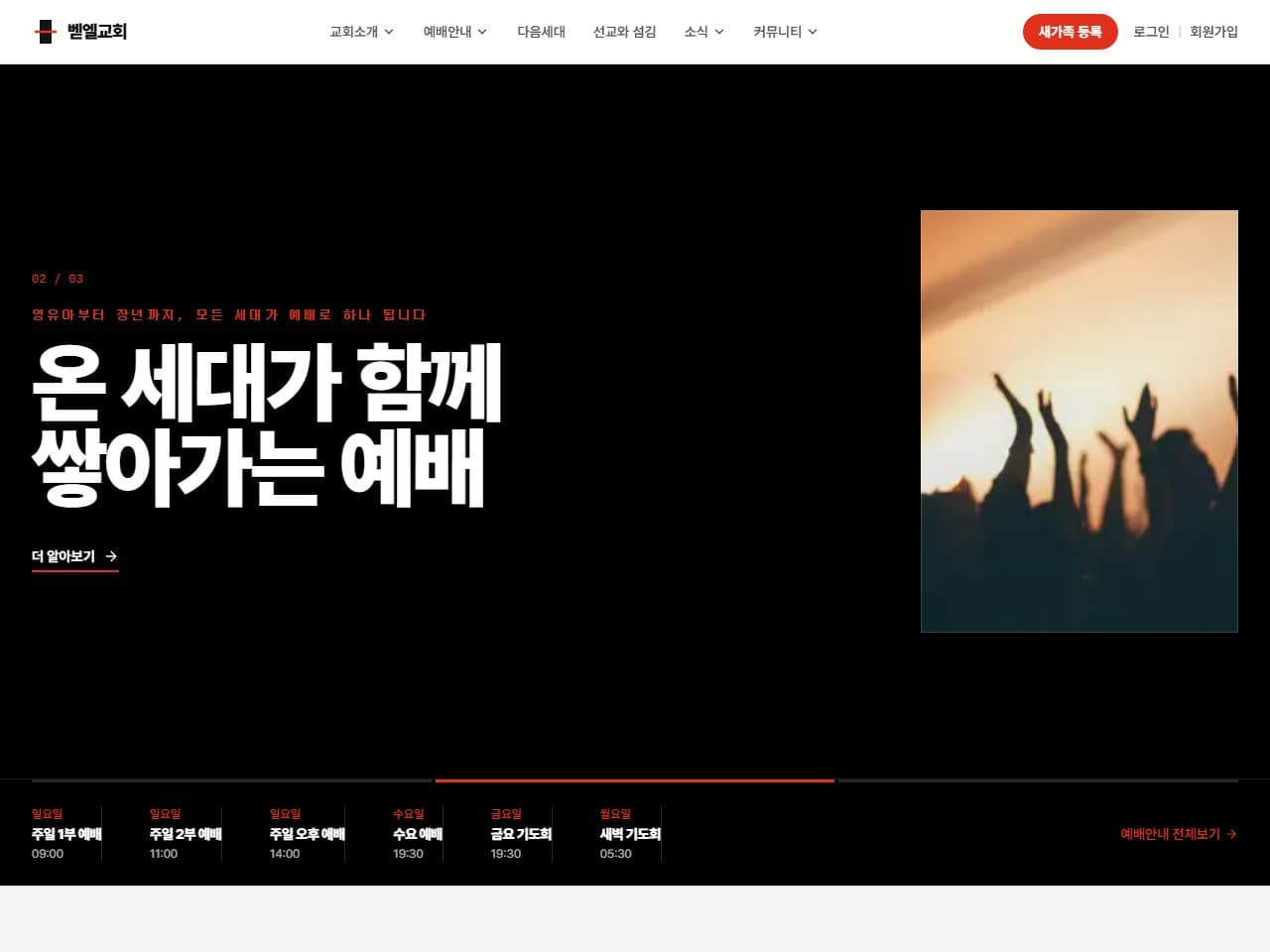
Task: Open the 예배안내 menu item
Action: coord(447,32)
